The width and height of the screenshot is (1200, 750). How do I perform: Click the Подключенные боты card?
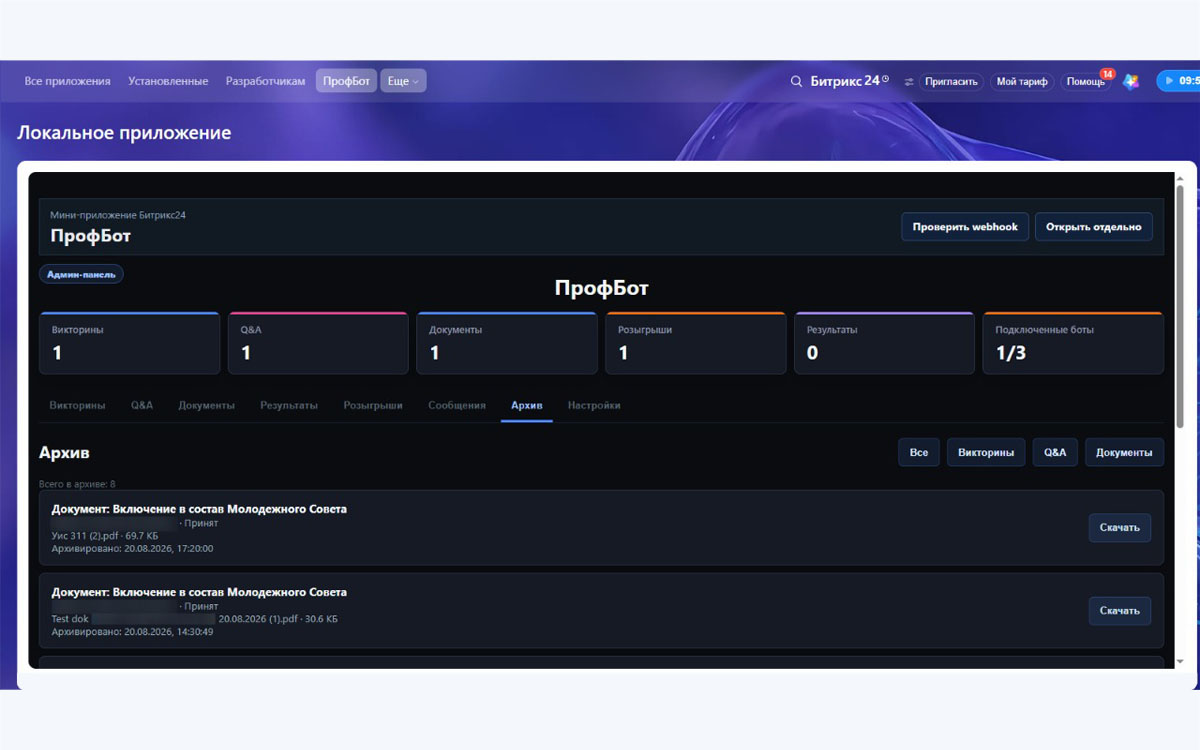[1073, 343]
